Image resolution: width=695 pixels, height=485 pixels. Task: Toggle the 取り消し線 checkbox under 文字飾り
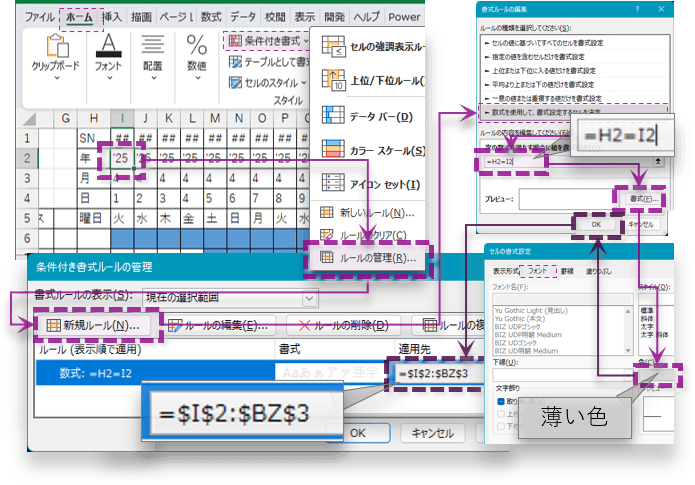(x=499, y=401)
